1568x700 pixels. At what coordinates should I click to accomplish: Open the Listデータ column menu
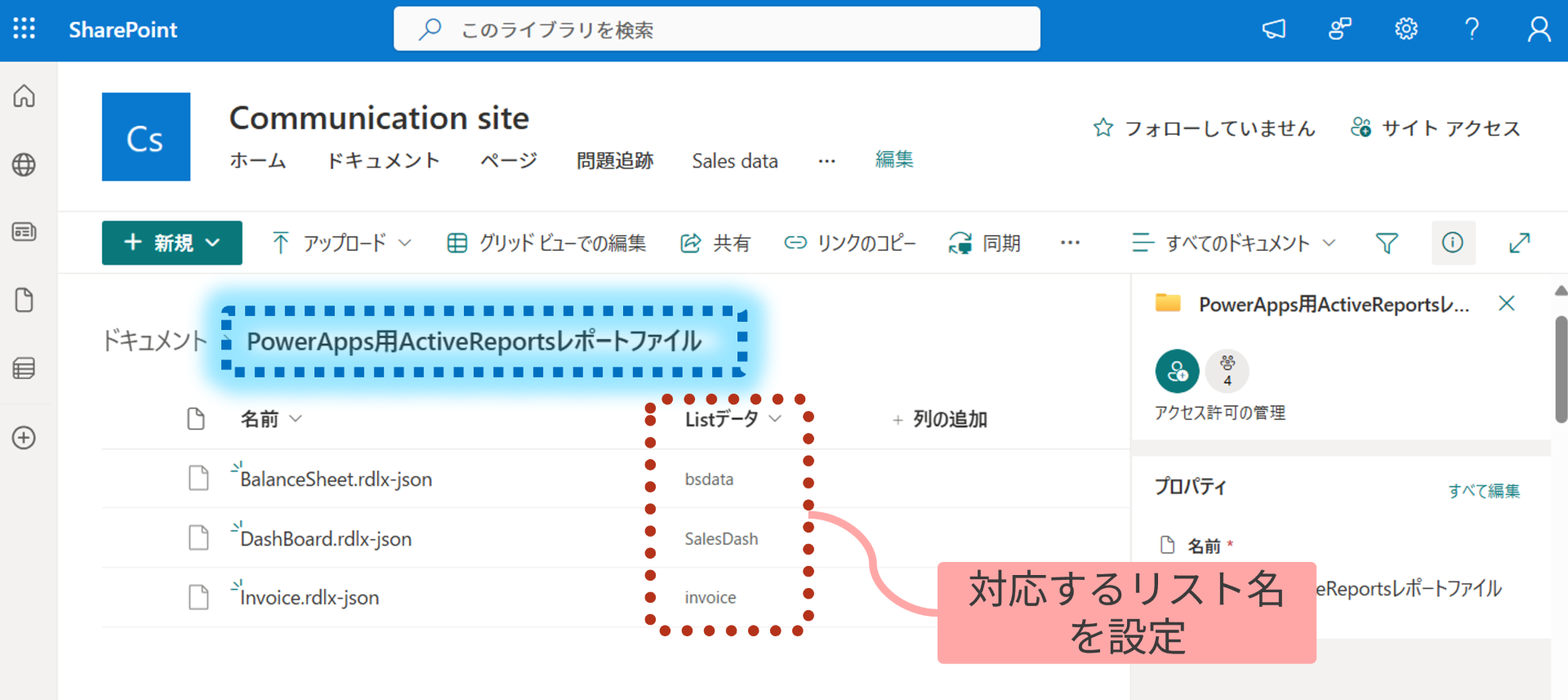[x=733, y=419]
